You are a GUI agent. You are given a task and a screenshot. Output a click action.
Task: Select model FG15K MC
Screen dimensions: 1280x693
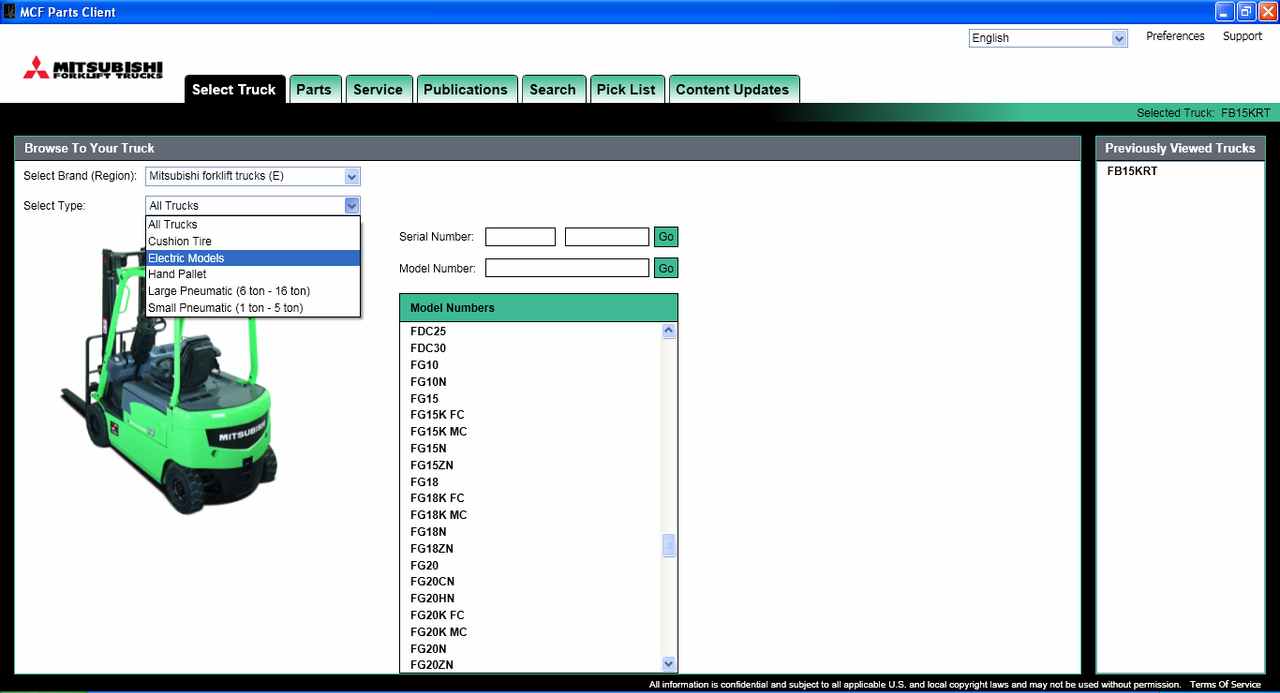click(438, 432)
